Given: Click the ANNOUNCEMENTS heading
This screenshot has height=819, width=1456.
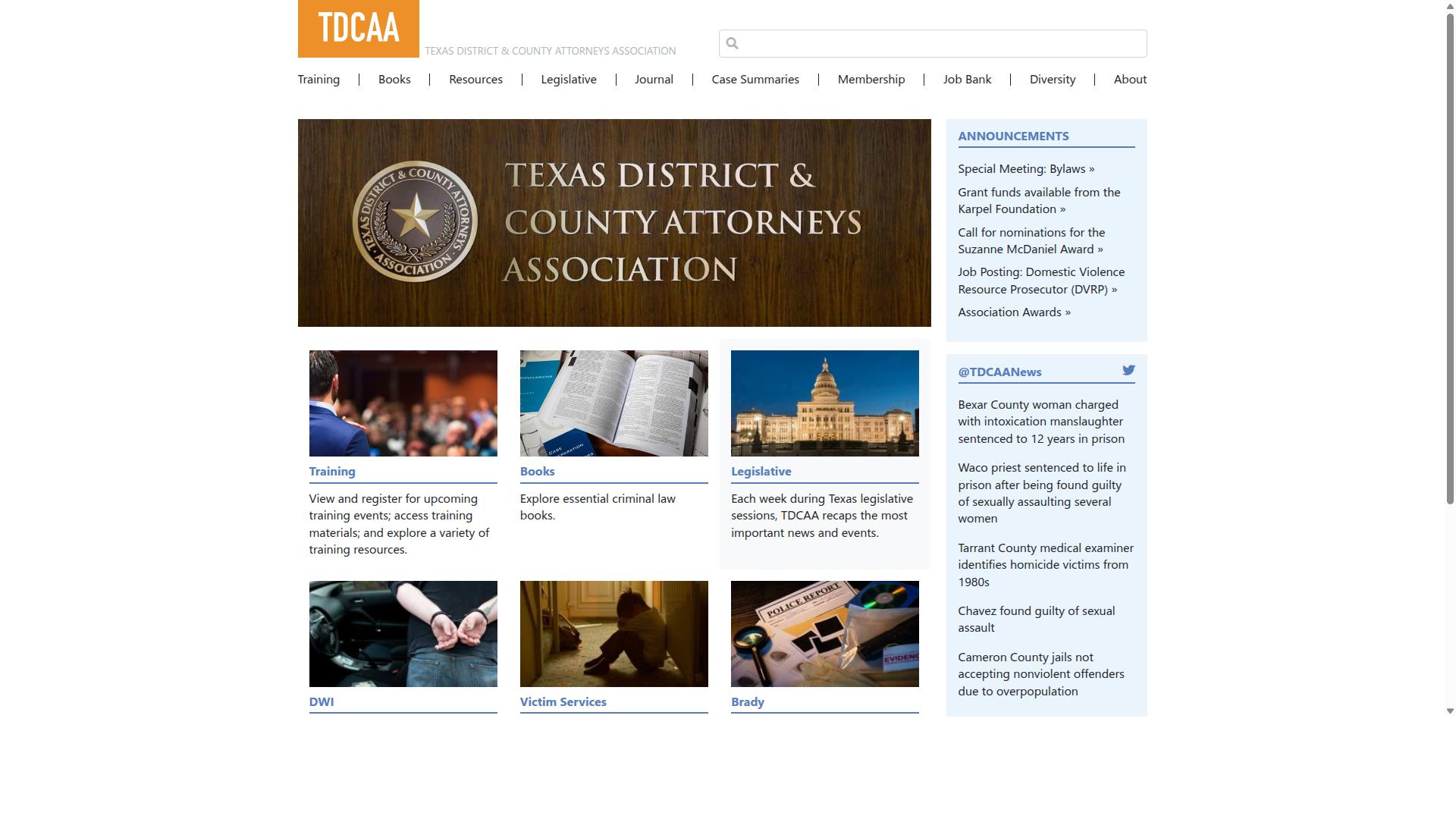Looking at the screenshot, I should click(1013, 136).
